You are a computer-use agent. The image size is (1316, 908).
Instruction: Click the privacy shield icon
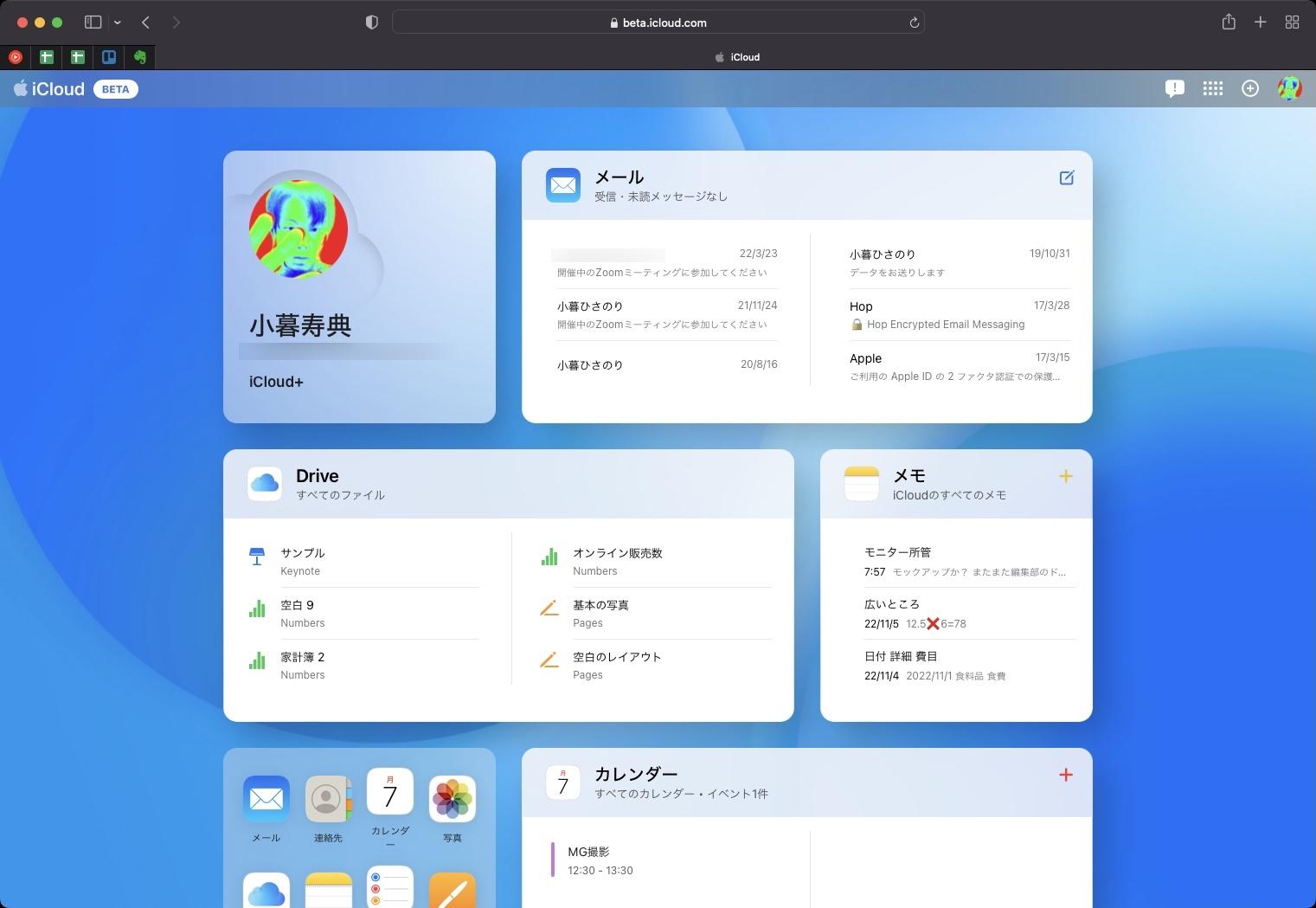click(x=372, y=23)
